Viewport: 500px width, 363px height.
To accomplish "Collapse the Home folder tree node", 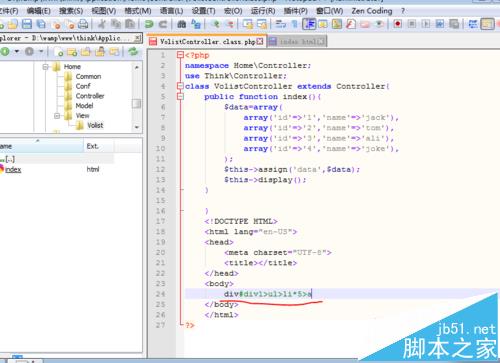I will 46,67.
